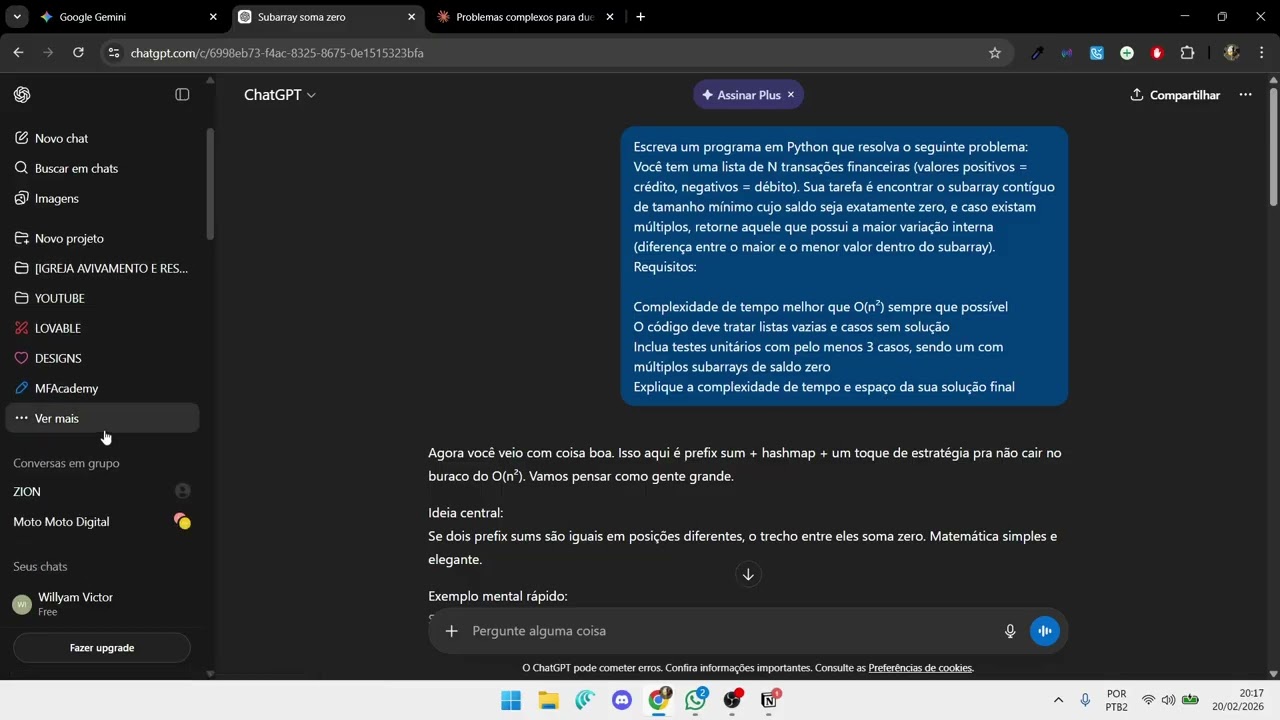1280x720 pixels.
Task: Open the ZION group conversation
Action: [x=102, y=491]
